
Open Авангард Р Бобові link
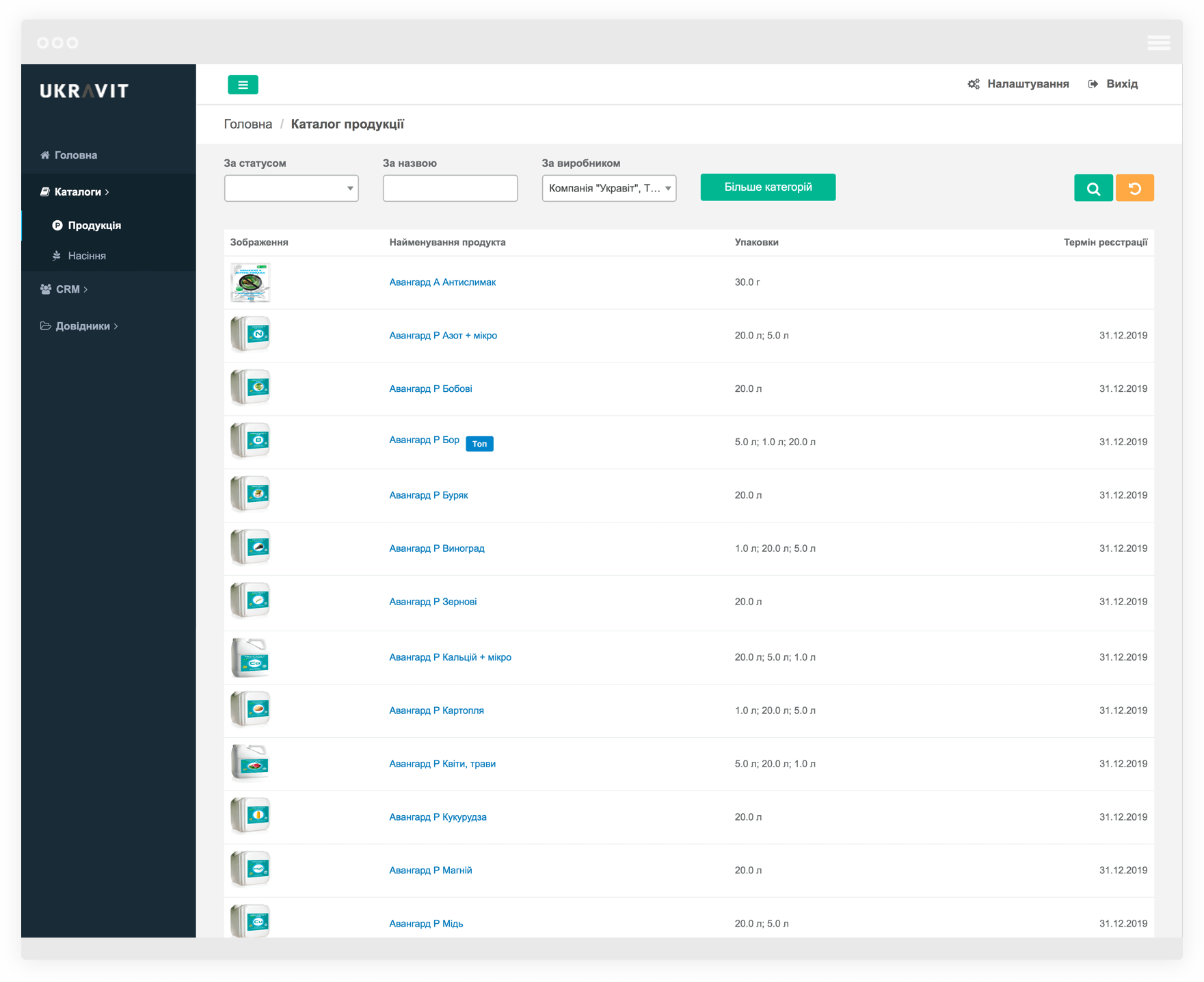coord(431,389)
